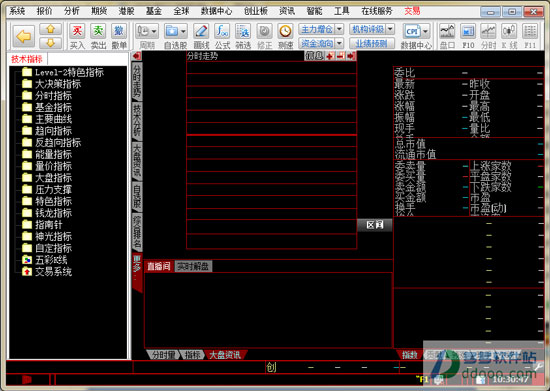Open the F10 company info icon

468,32
